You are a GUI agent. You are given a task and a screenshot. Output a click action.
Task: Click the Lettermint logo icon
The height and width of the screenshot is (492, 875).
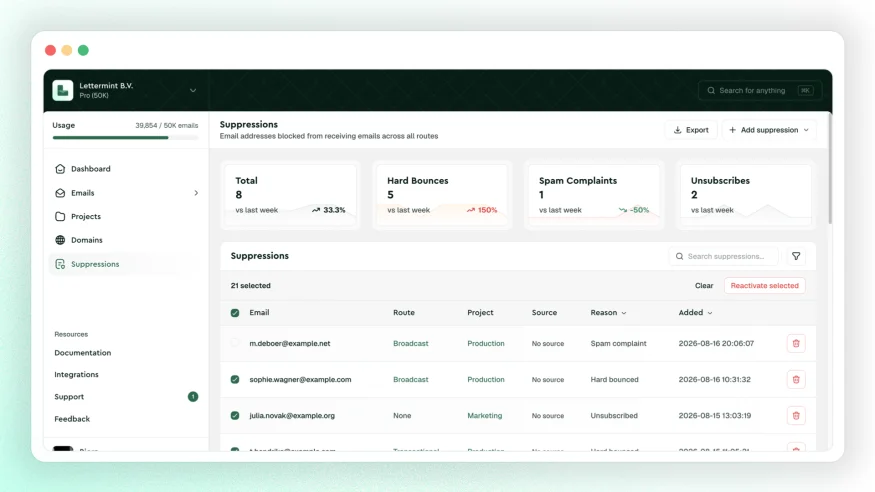[62, 90]
